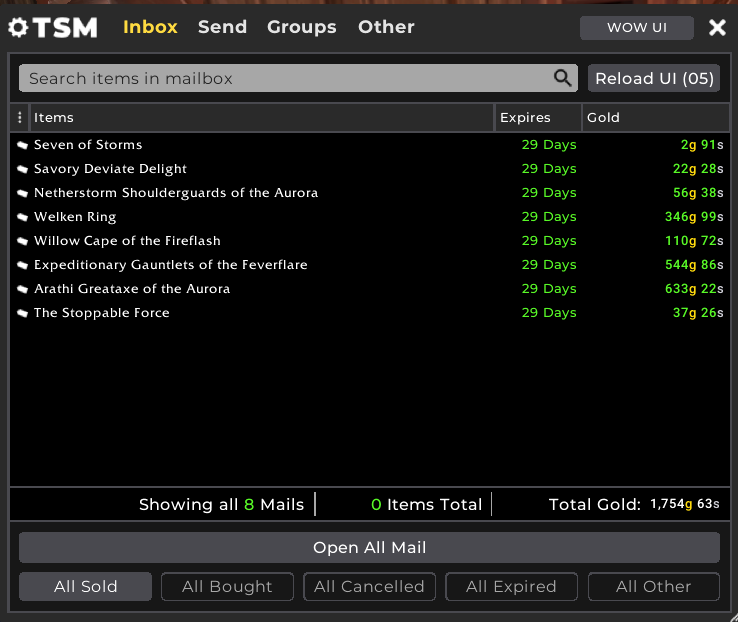The height and width of the screenshot is (622, 738).
Task: Open the Other tab
Action: [386, 27]
